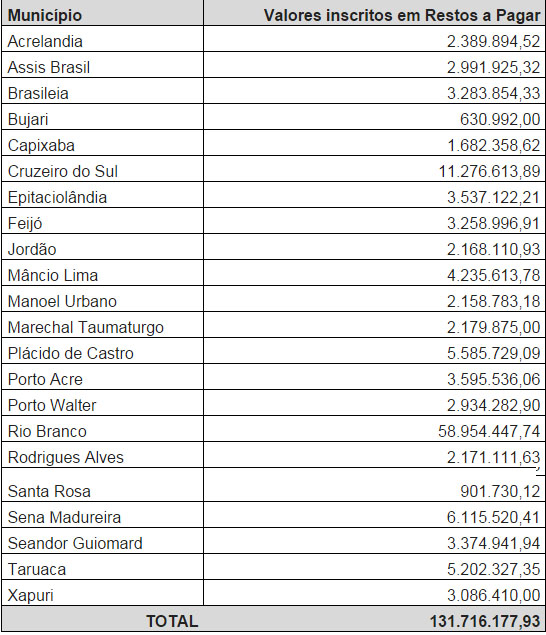Select the Município column header
This screenshot has width=546, height=635.
click(x=102, y=13)
